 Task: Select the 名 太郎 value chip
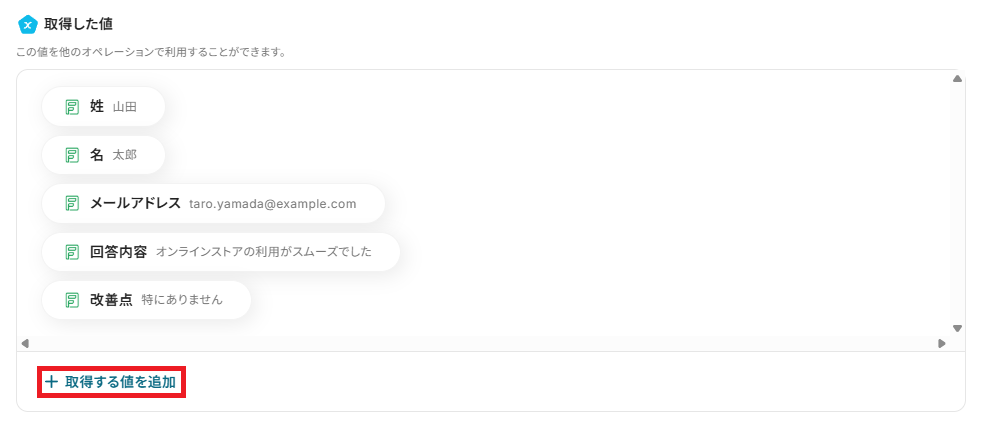click(103, 155)
